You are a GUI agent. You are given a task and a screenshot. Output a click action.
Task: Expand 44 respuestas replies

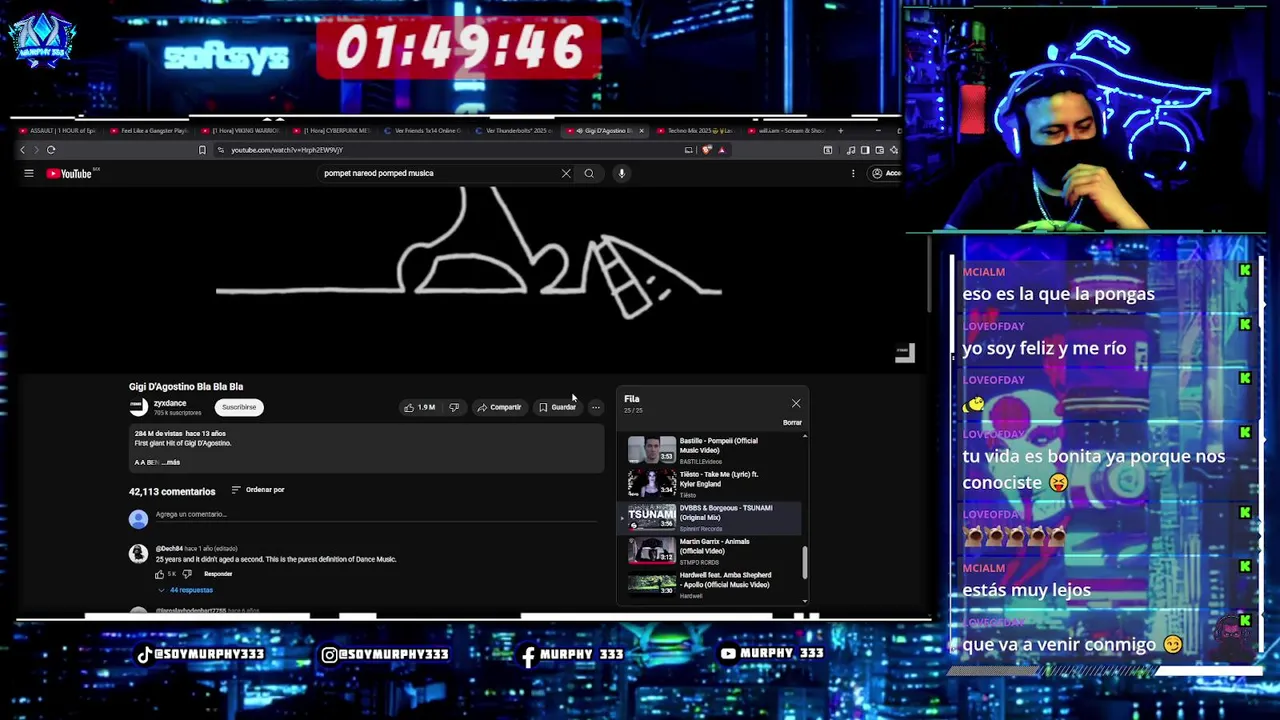(x=185, y=590)
